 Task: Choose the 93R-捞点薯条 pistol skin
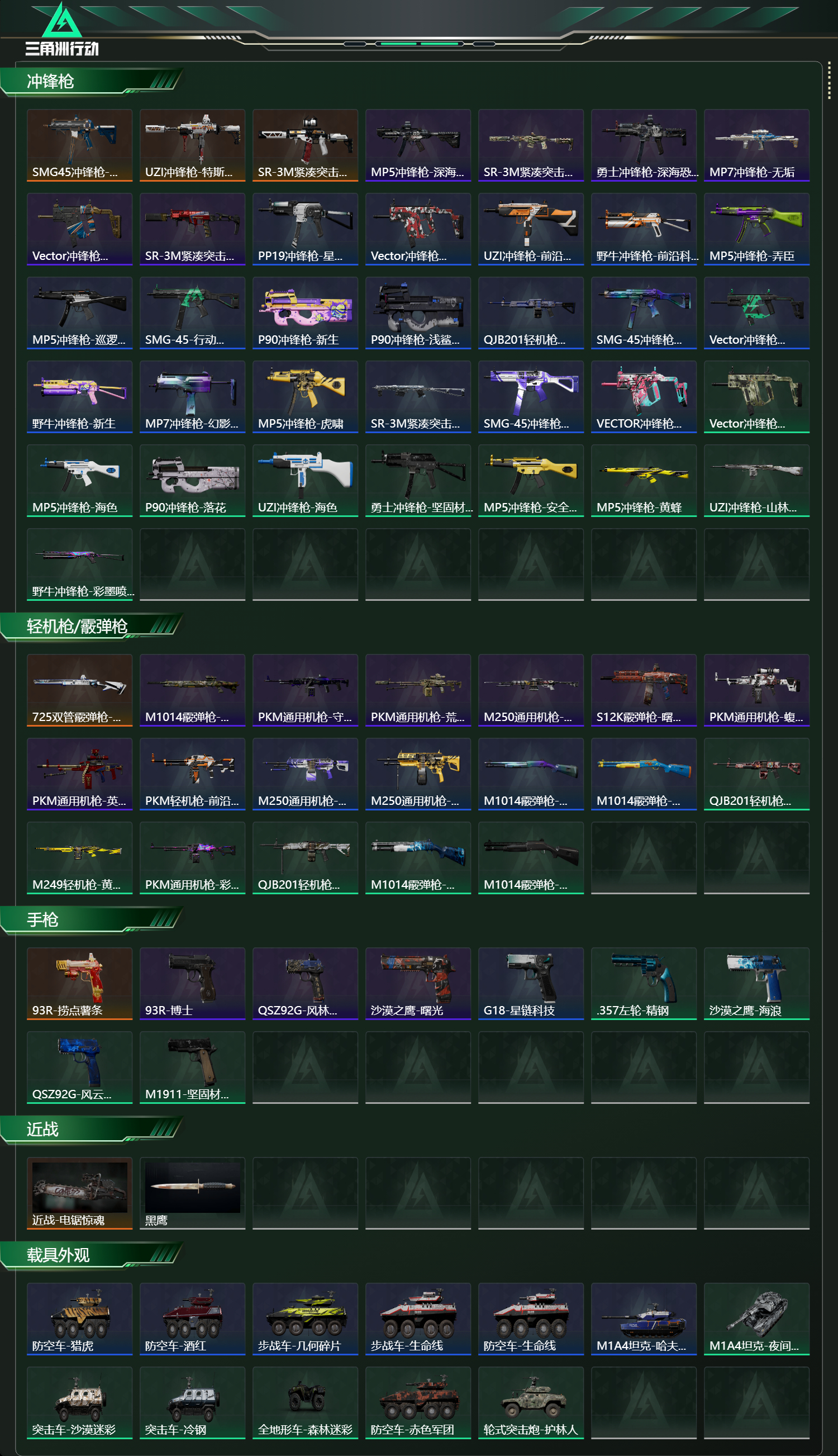click(x=79, y=984)
